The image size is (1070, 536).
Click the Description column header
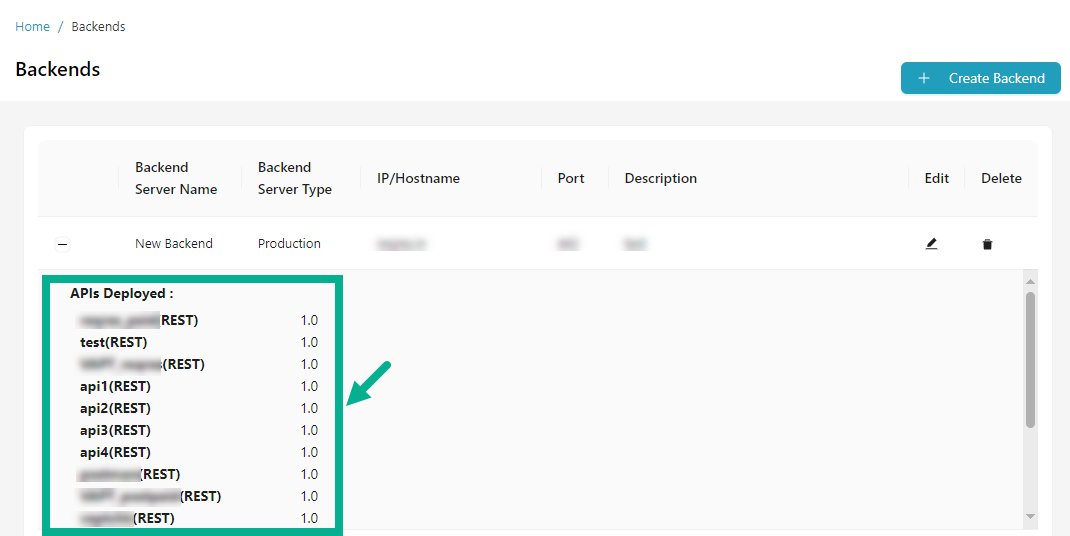660,178
